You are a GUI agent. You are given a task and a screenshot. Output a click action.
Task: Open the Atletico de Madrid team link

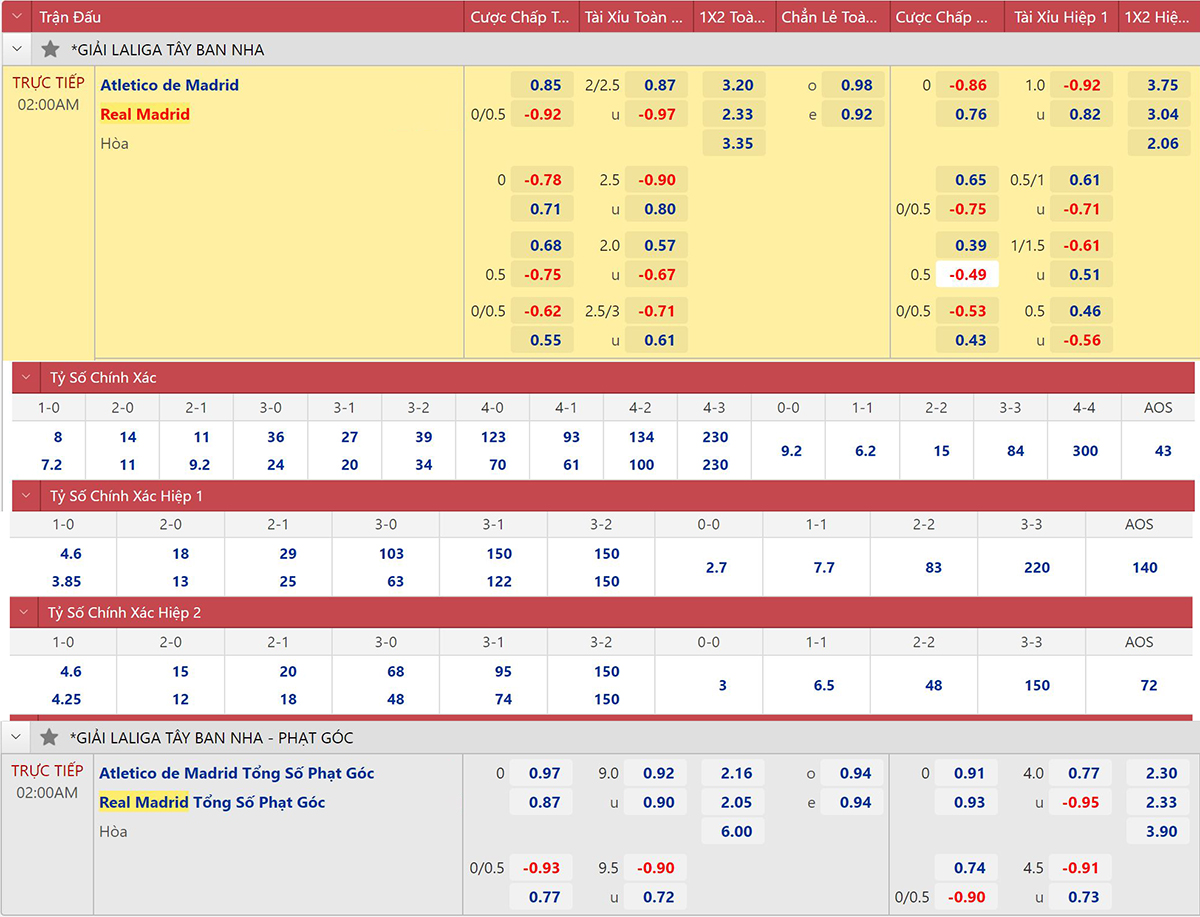click(x=169, y=85)
